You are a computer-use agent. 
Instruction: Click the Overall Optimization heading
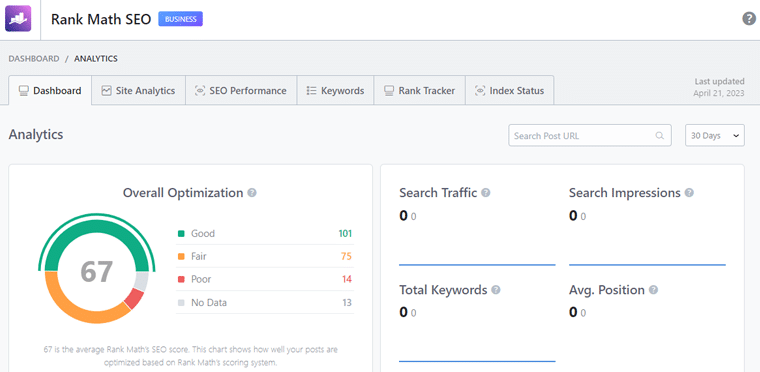point(183,193)
